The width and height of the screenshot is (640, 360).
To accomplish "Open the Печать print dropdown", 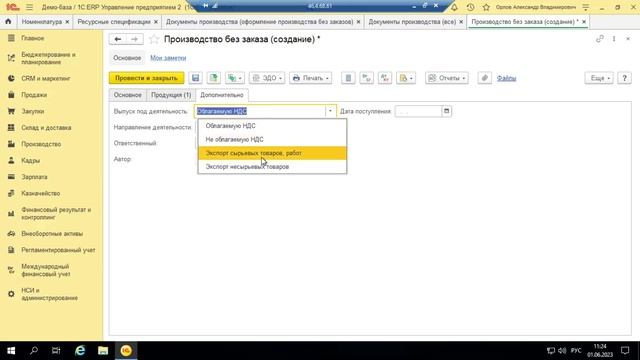I will pyautogui.click(x=310, y=78).
